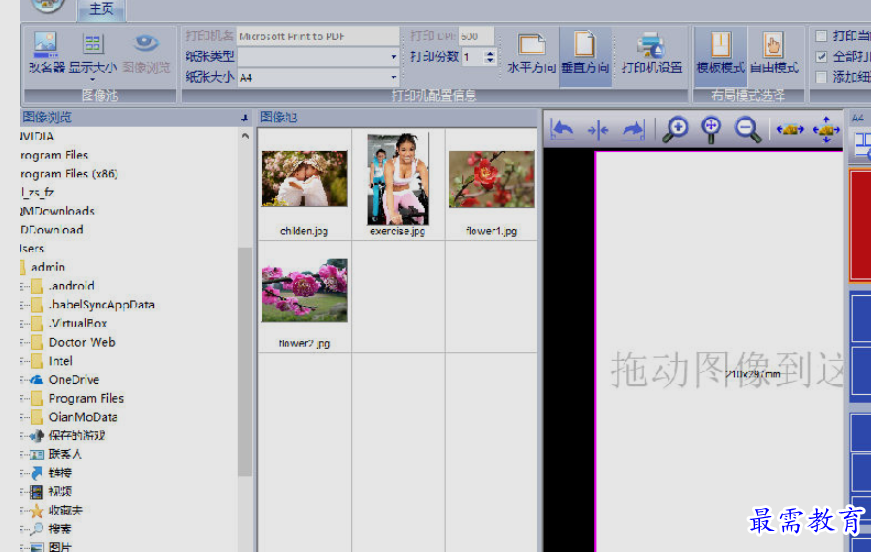Open the 搜索 searches folder

tap(60, 529)
